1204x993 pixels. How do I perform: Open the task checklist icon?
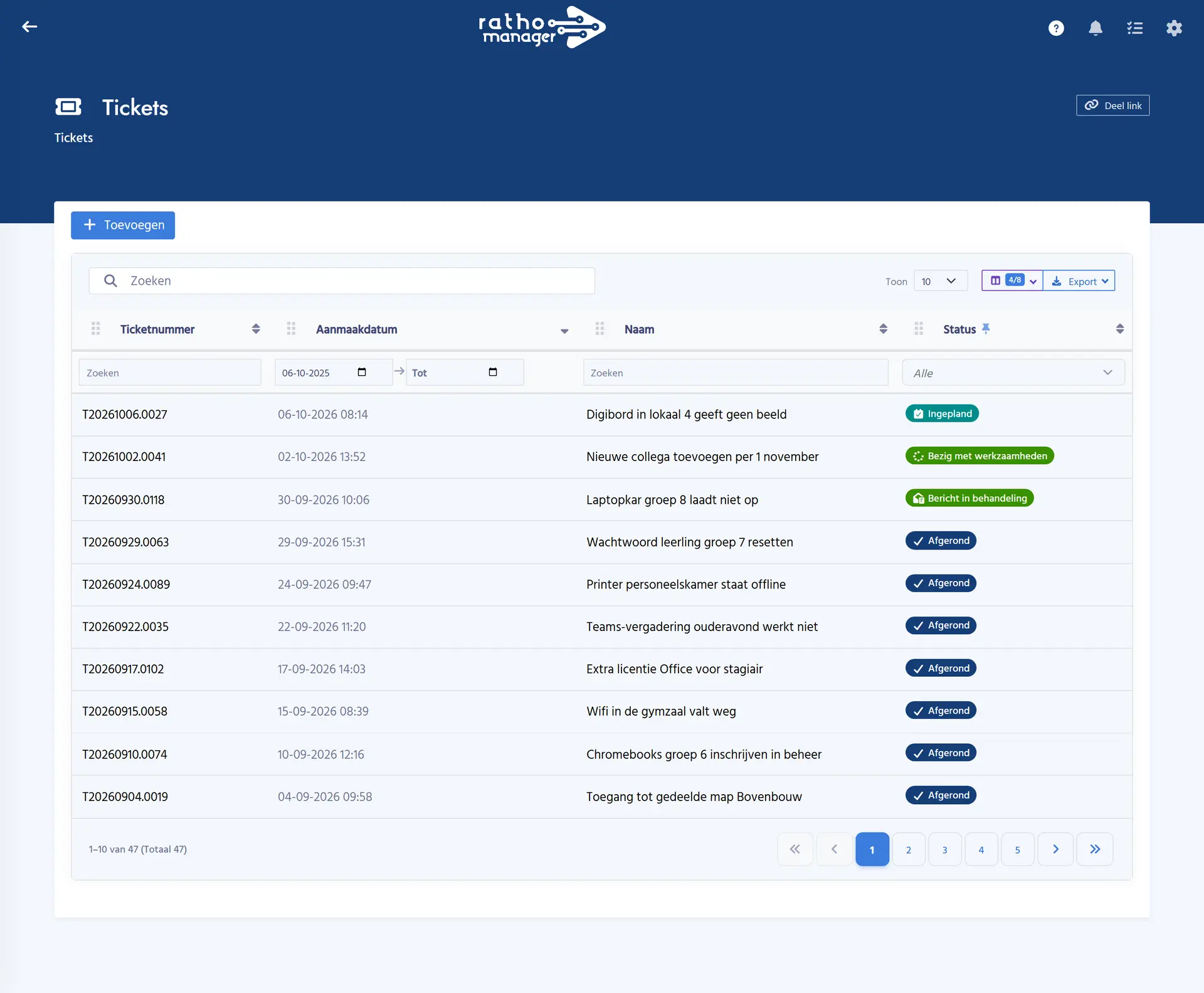click(1135, 28)
